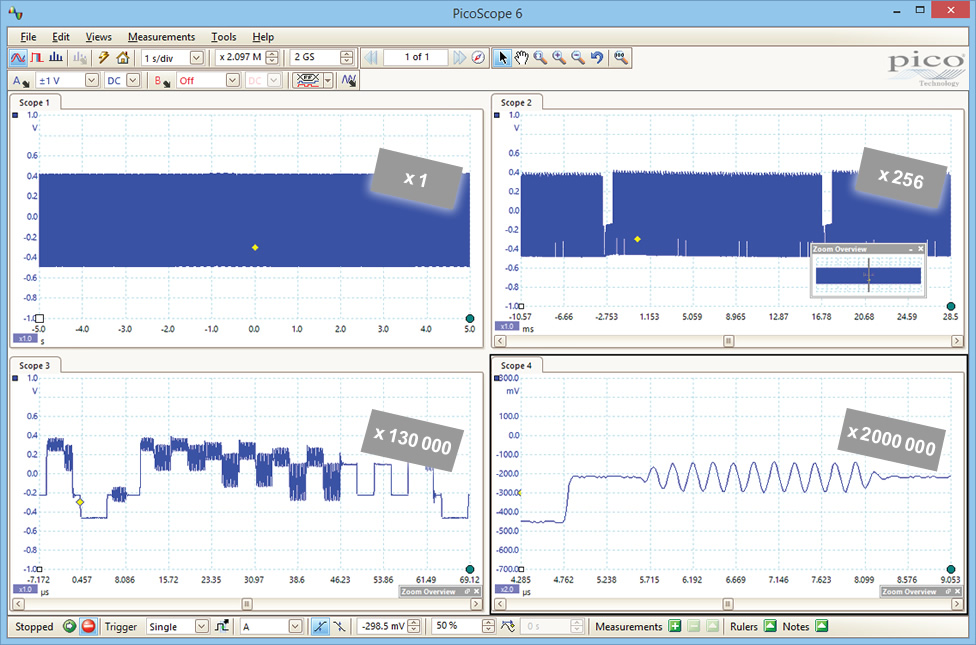The image size is (976, 645).
Task: Click Scope 2 Zoom Overview thumbnail
Action: coord(868,275)
